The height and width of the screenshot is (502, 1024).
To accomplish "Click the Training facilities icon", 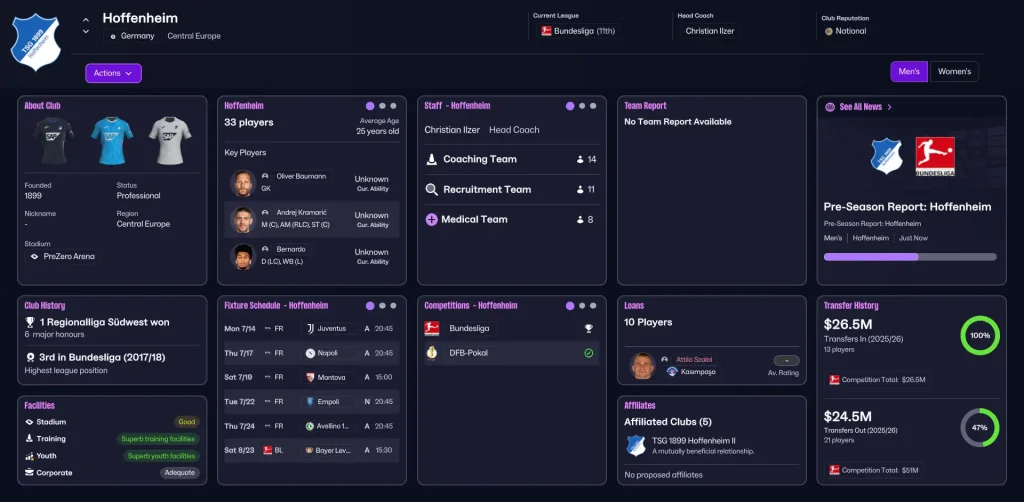I will point(29,439).
